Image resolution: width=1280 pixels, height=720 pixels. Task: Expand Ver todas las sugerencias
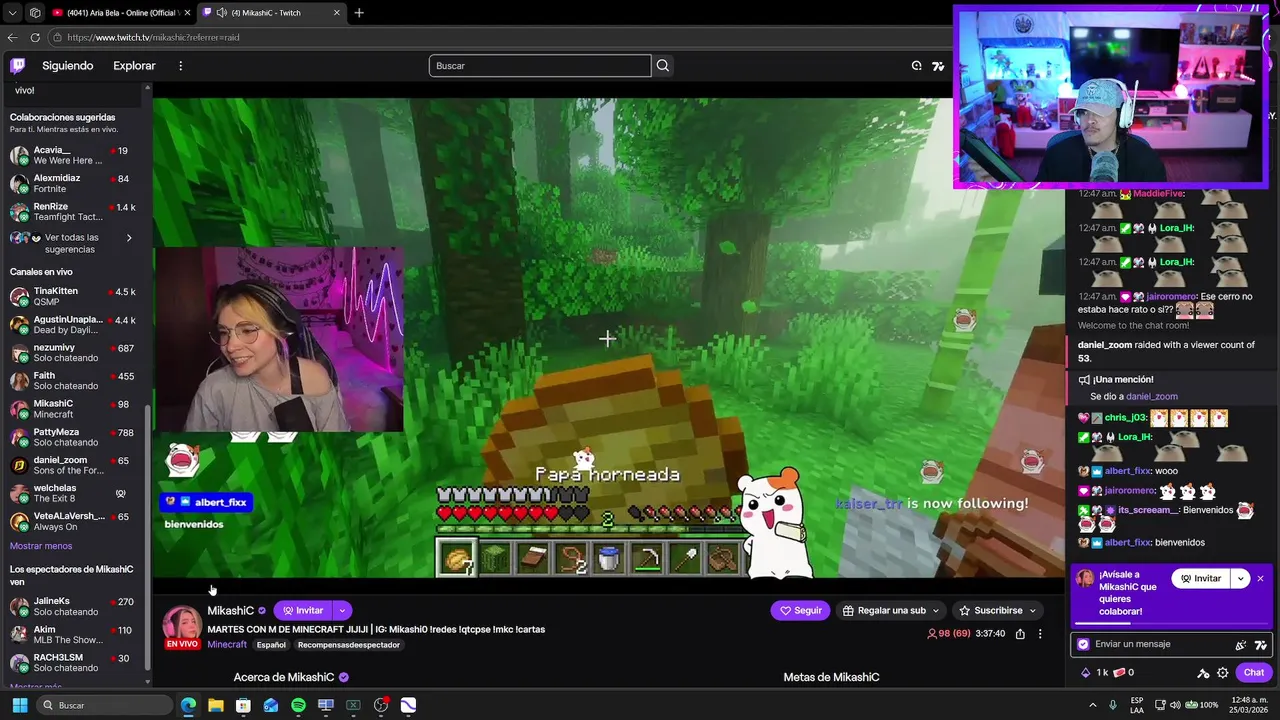coord(75,243)
